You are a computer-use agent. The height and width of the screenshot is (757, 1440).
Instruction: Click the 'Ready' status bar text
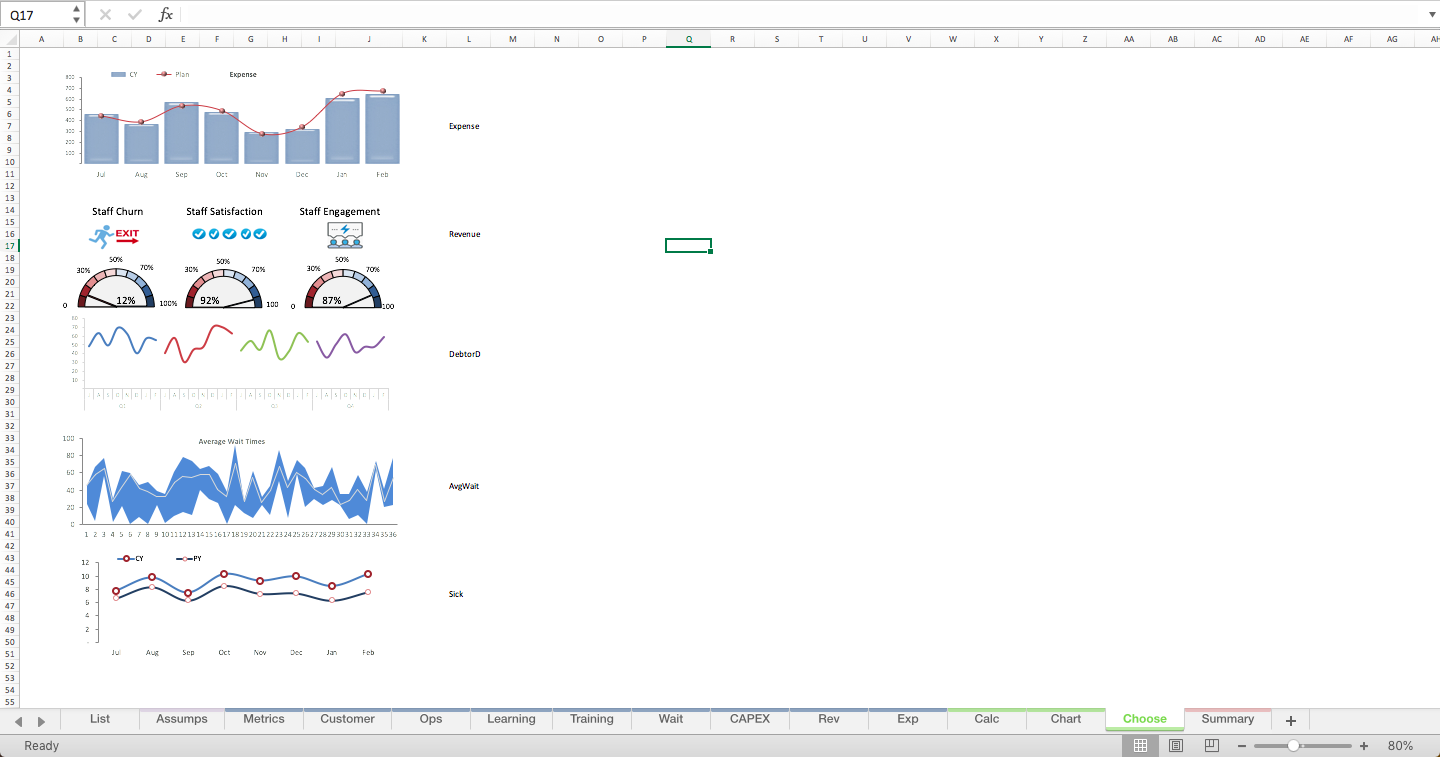(x=41, y=746)
